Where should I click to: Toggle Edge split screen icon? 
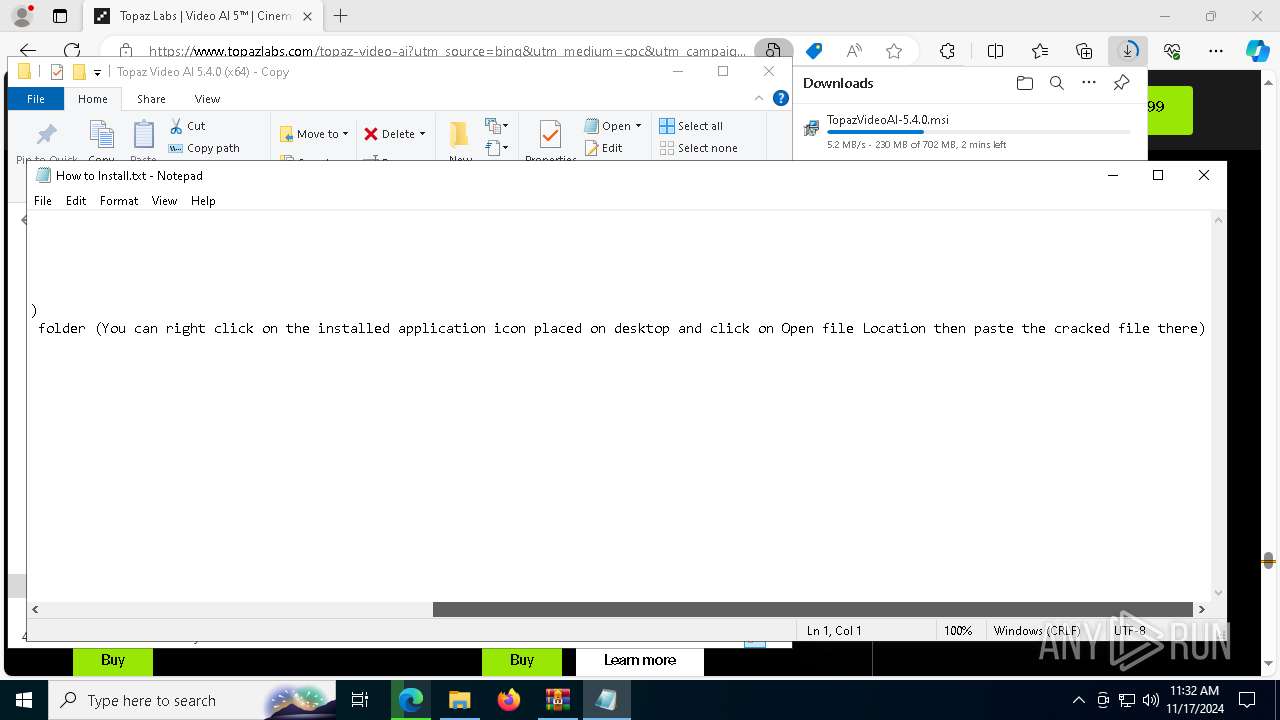[995, 51]
